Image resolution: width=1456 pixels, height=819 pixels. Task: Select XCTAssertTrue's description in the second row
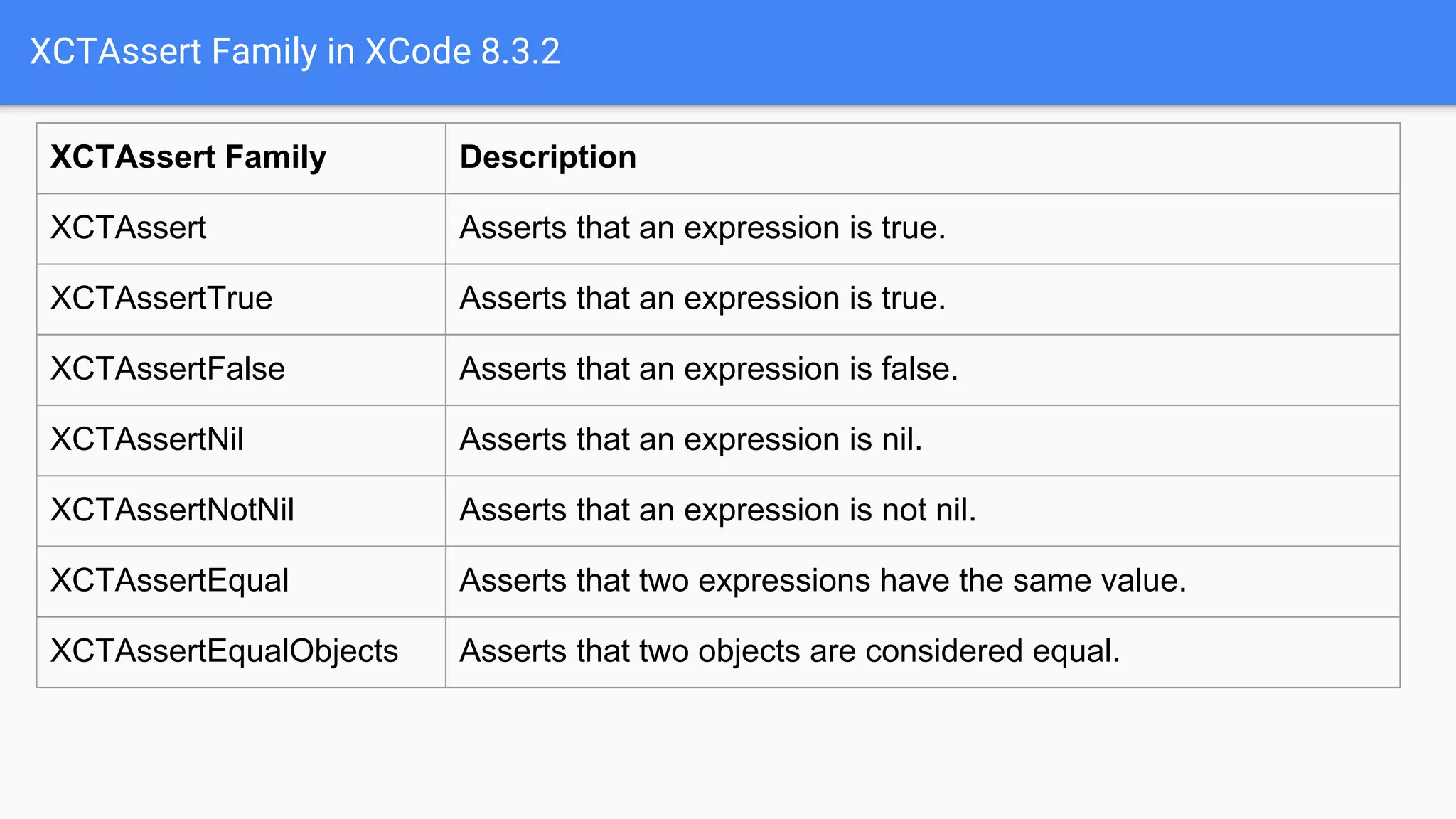[702, 299]
